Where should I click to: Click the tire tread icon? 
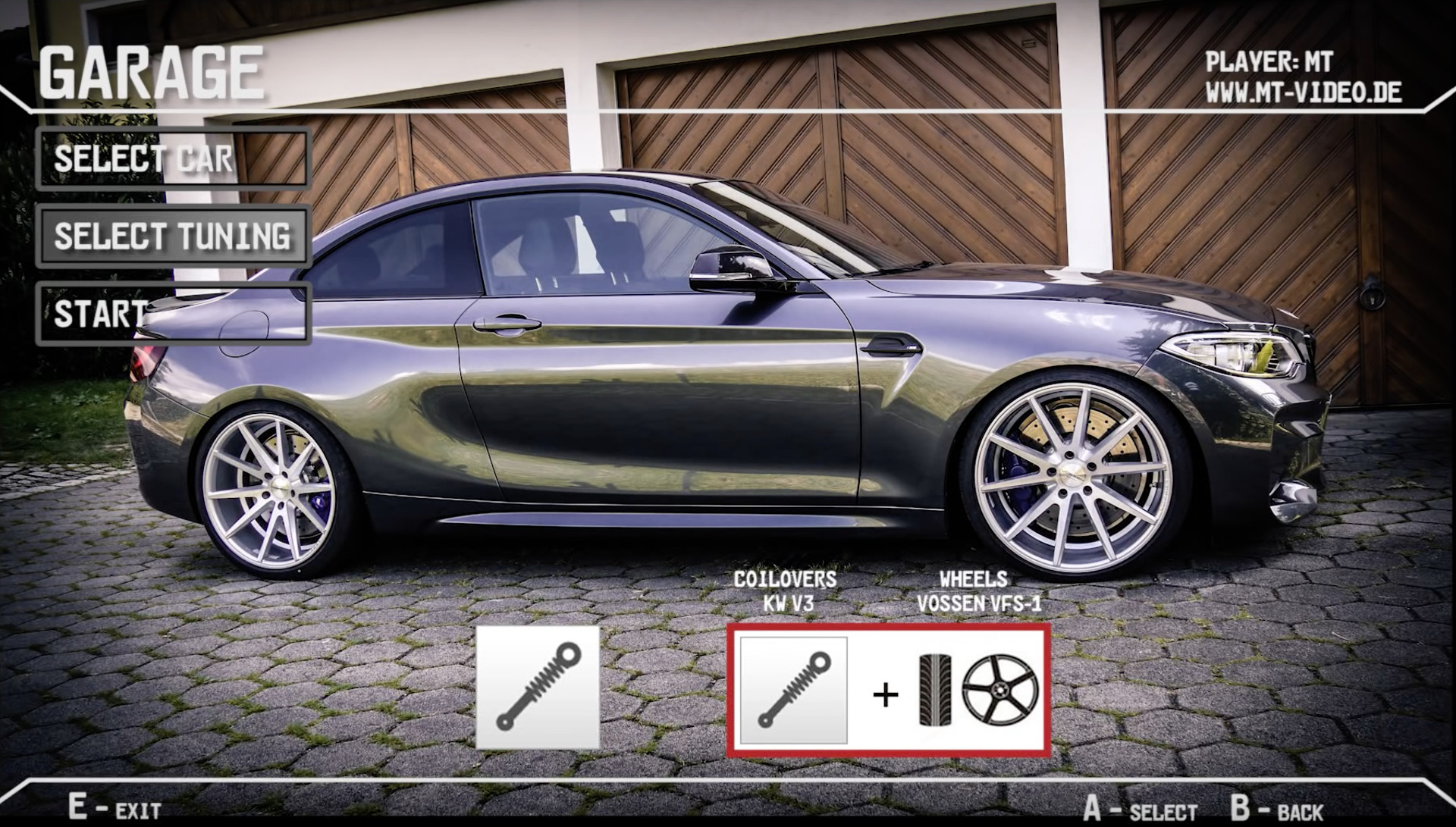coord(936,691)
